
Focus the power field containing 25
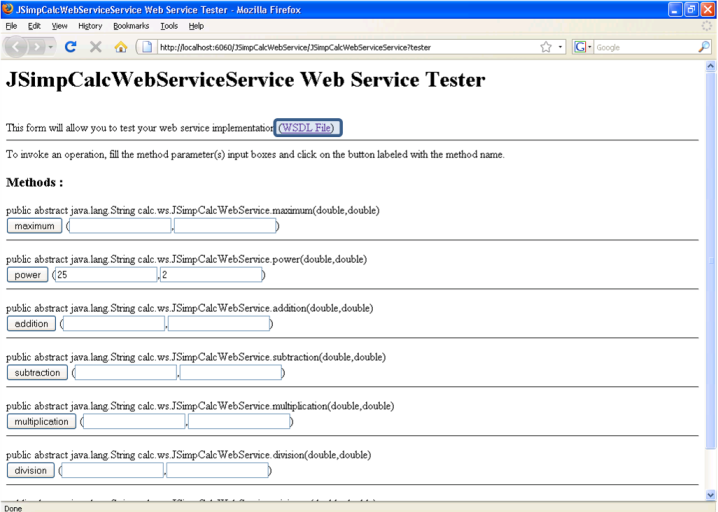(x=106, y=275)
